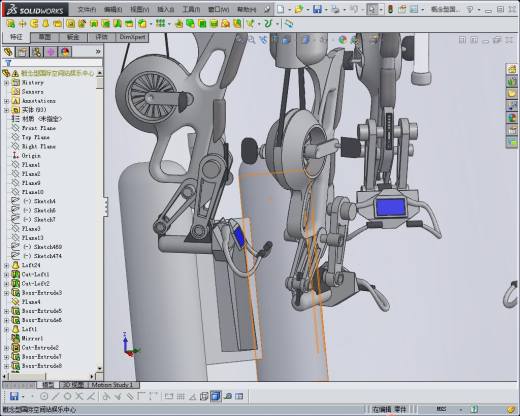Click the Select cursor tool icon
Screen dimensions: 520x416
[x=372, y=10]
